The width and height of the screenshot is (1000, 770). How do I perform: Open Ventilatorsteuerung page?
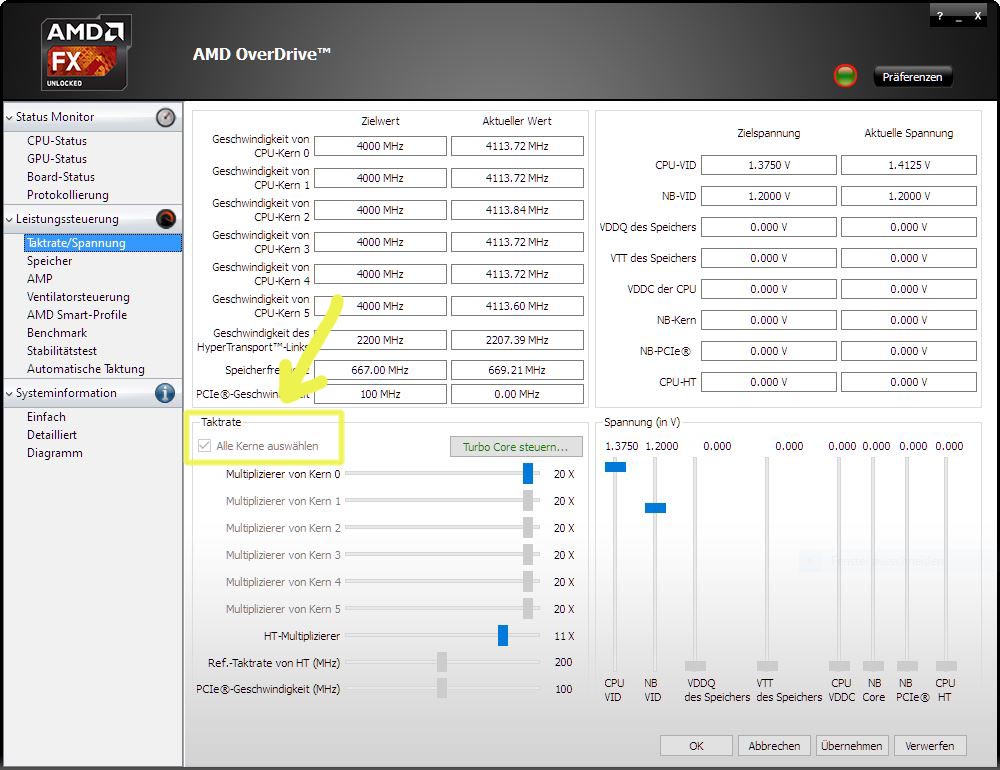pyautogui.click(x=78, y=297)
